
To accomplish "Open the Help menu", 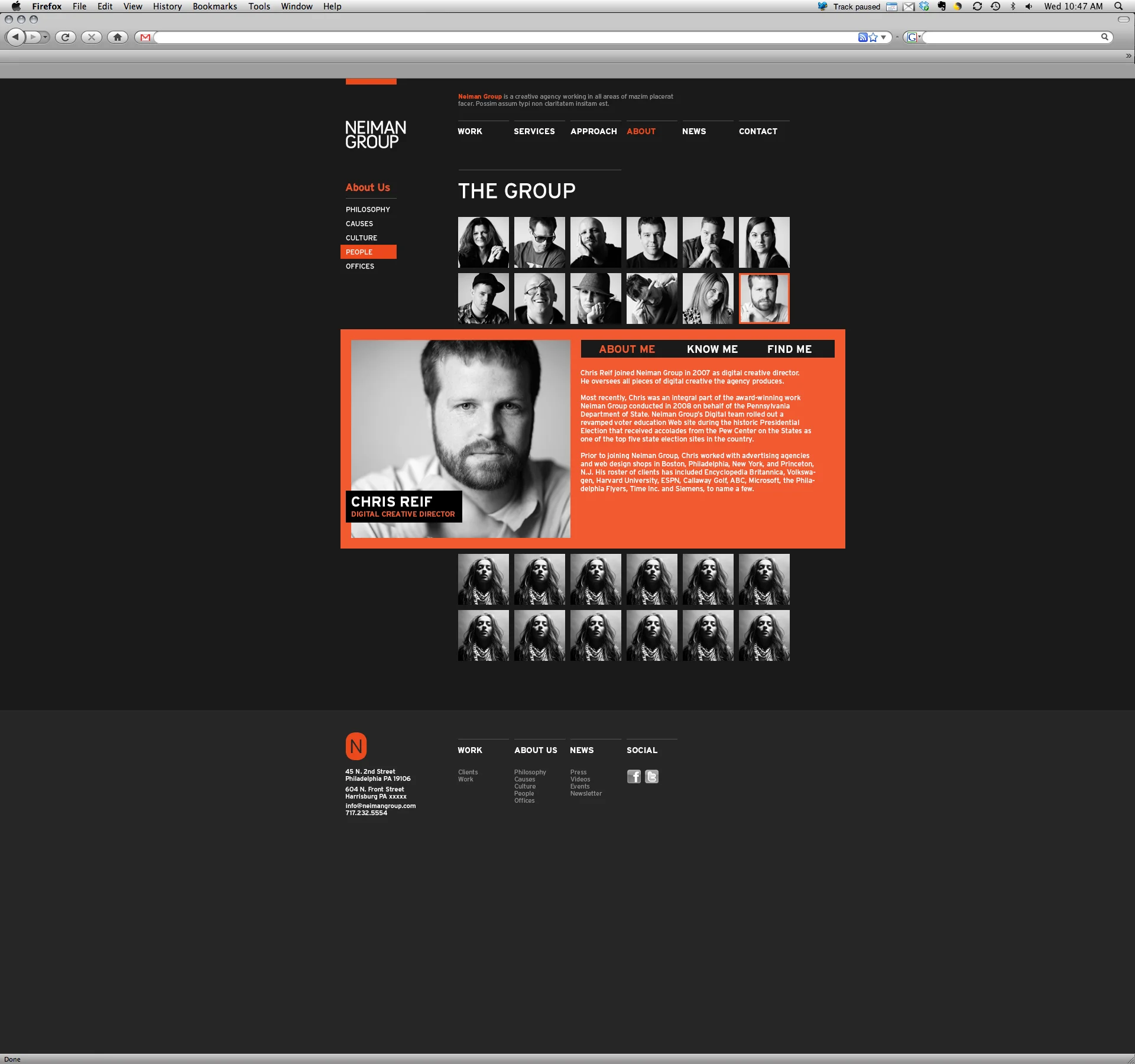I will (x=332, y=6).
